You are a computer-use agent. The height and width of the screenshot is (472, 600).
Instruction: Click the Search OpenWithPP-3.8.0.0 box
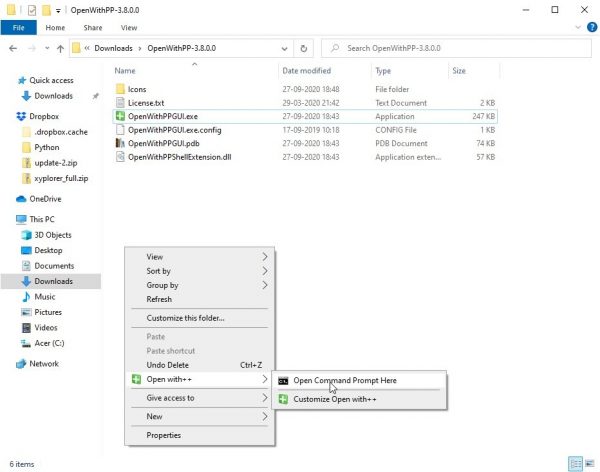456,48
